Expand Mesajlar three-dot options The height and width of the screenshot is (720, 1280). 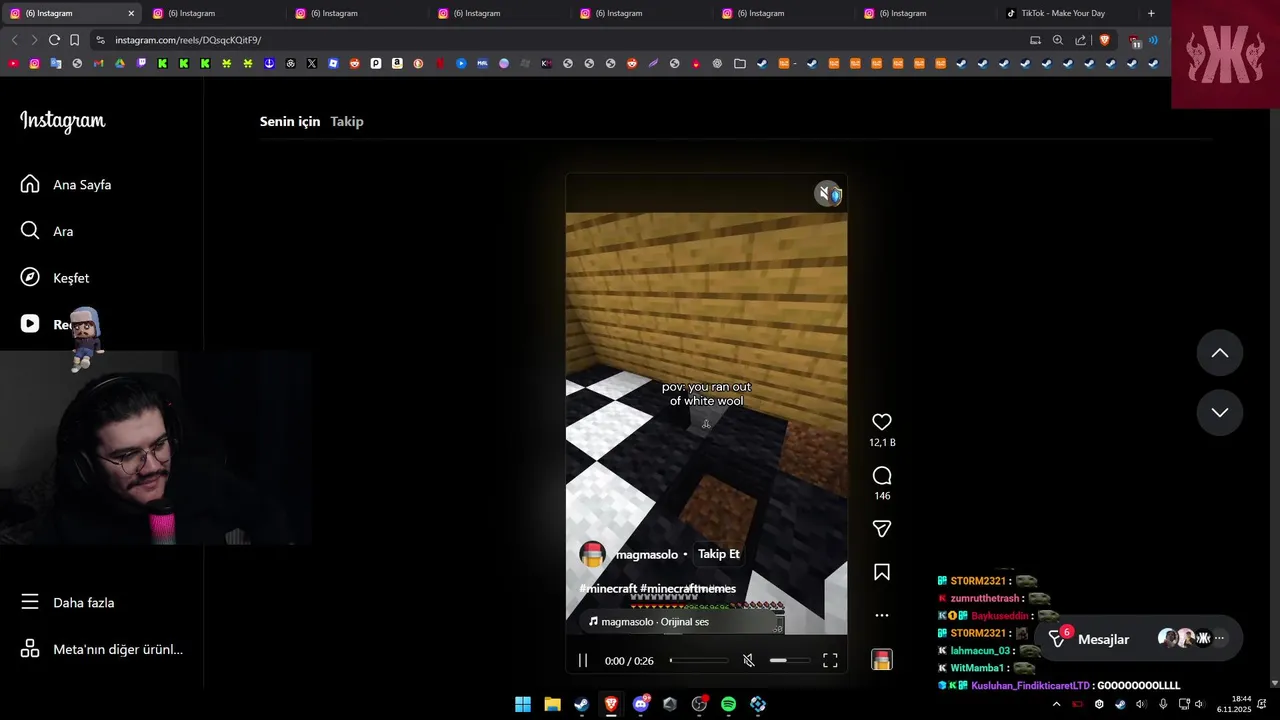pyautogui.click(x=1219, y=638)
